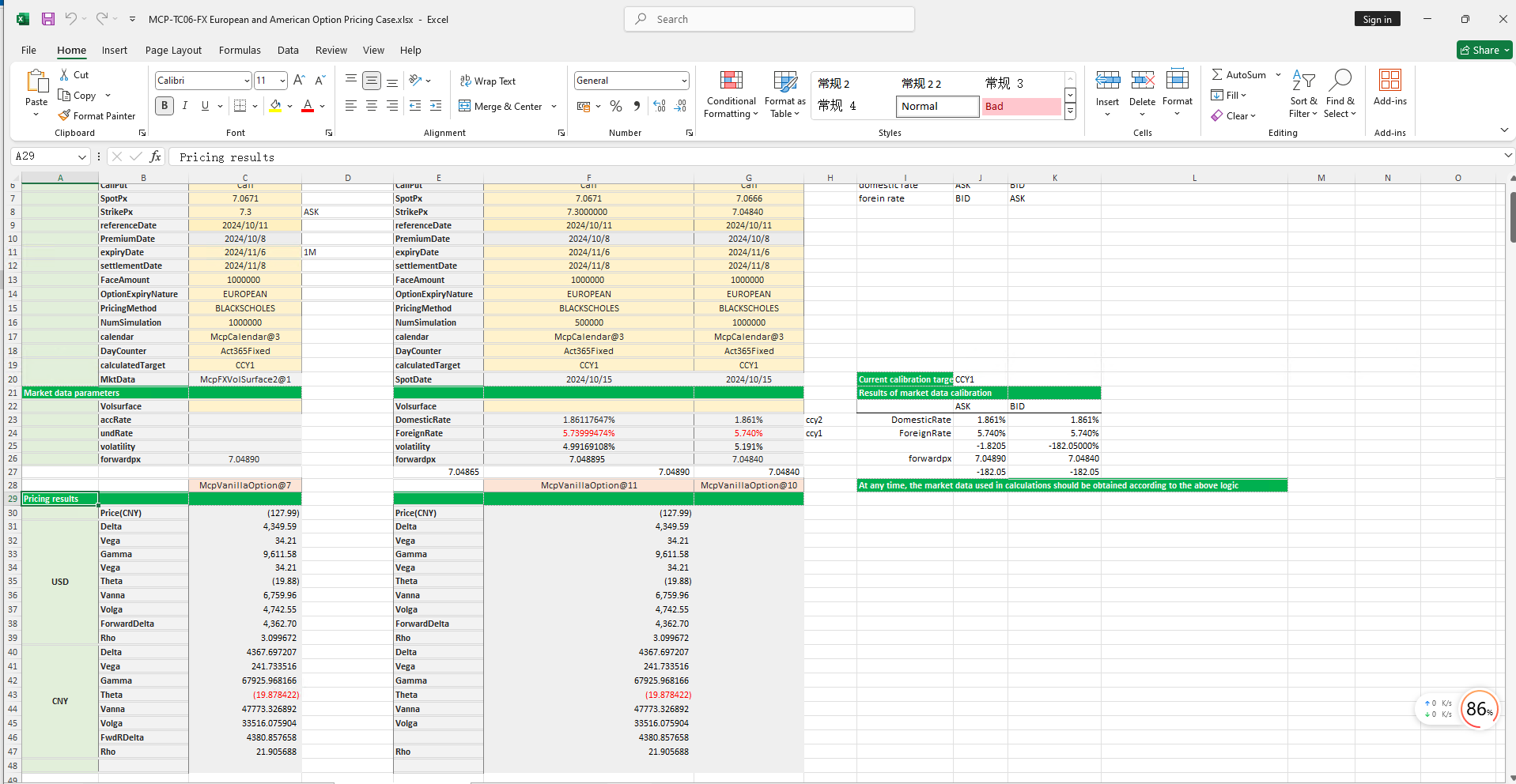Click the Percent Style icon

(616, 106)
